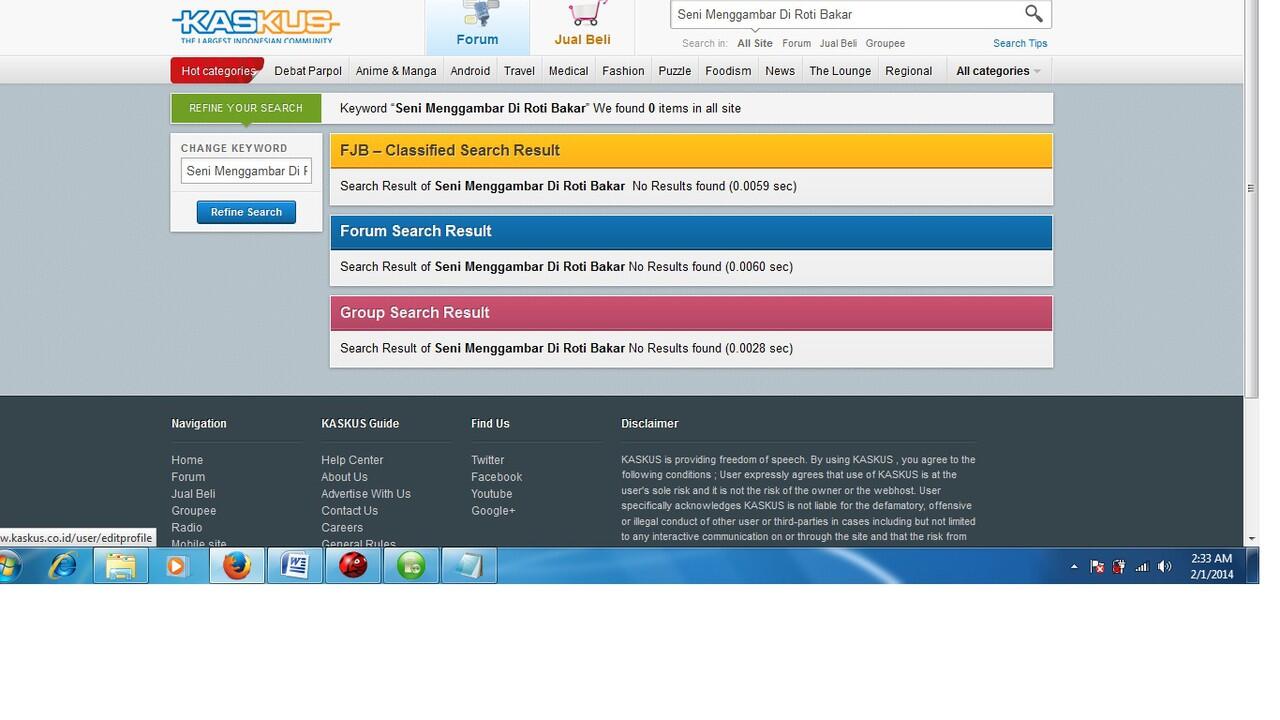Click the search magnifier icon

tap(1033, 14)
